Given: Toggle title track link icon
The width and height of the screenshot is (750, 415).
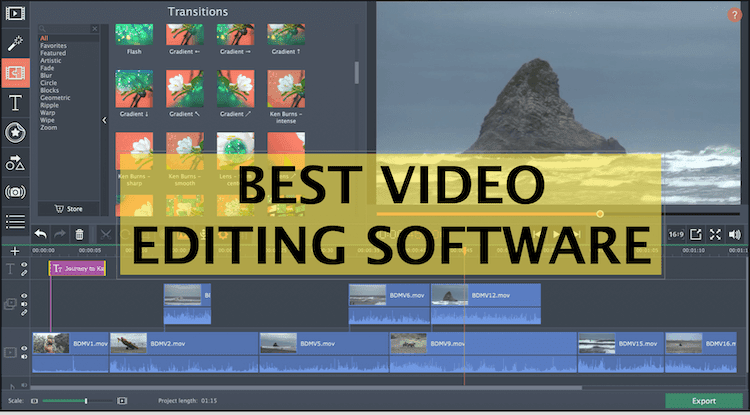Looking at the screenshot, I should coord(24,273).
